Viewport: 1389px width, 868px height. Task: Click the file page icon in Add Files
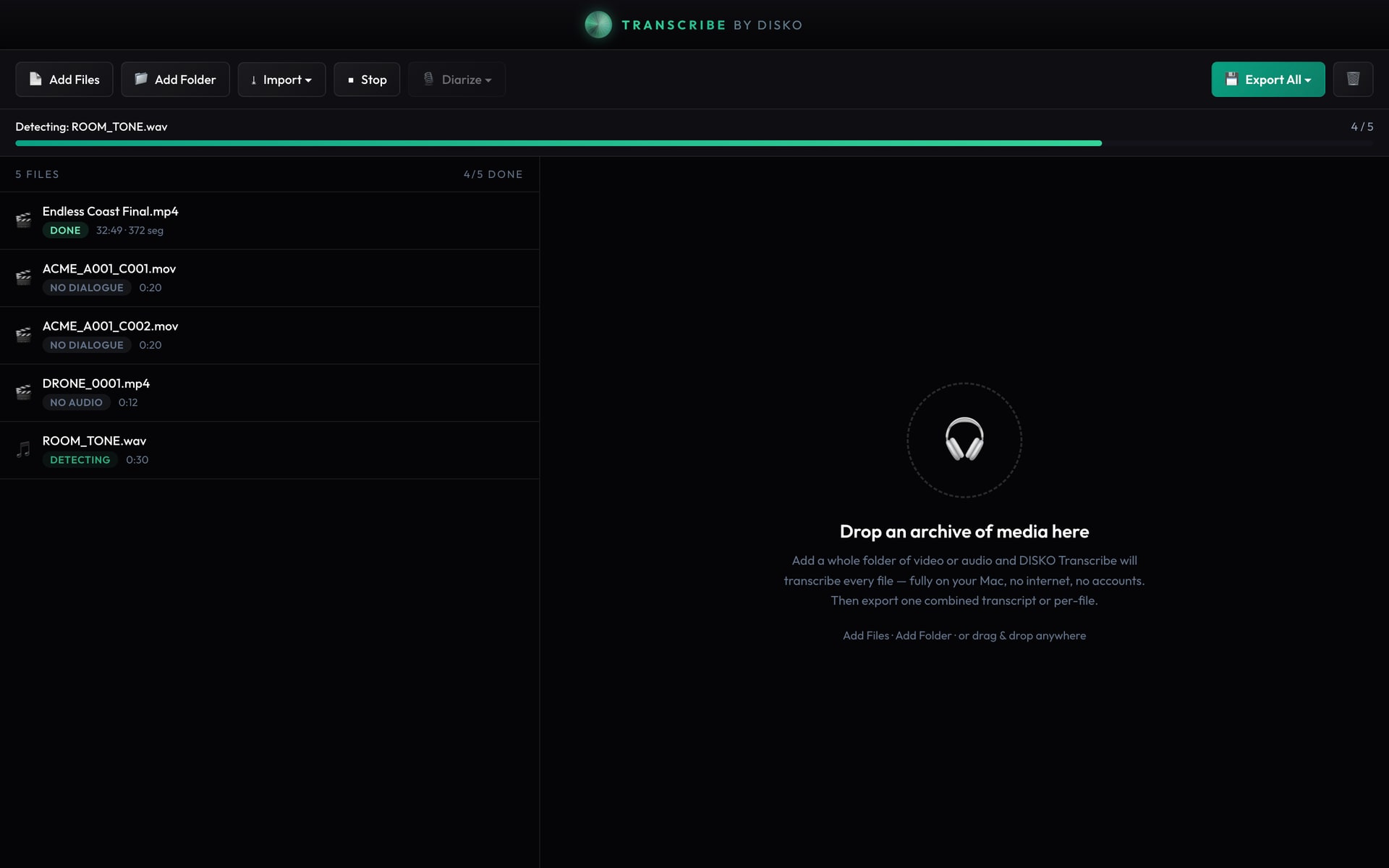click(35, 79)
